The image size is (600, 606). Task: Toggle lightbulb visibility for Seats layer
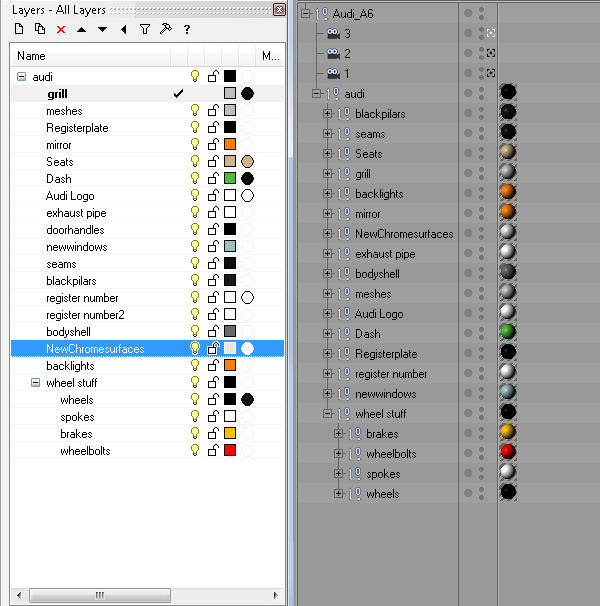pyautogui.click(x=195, y=162)
